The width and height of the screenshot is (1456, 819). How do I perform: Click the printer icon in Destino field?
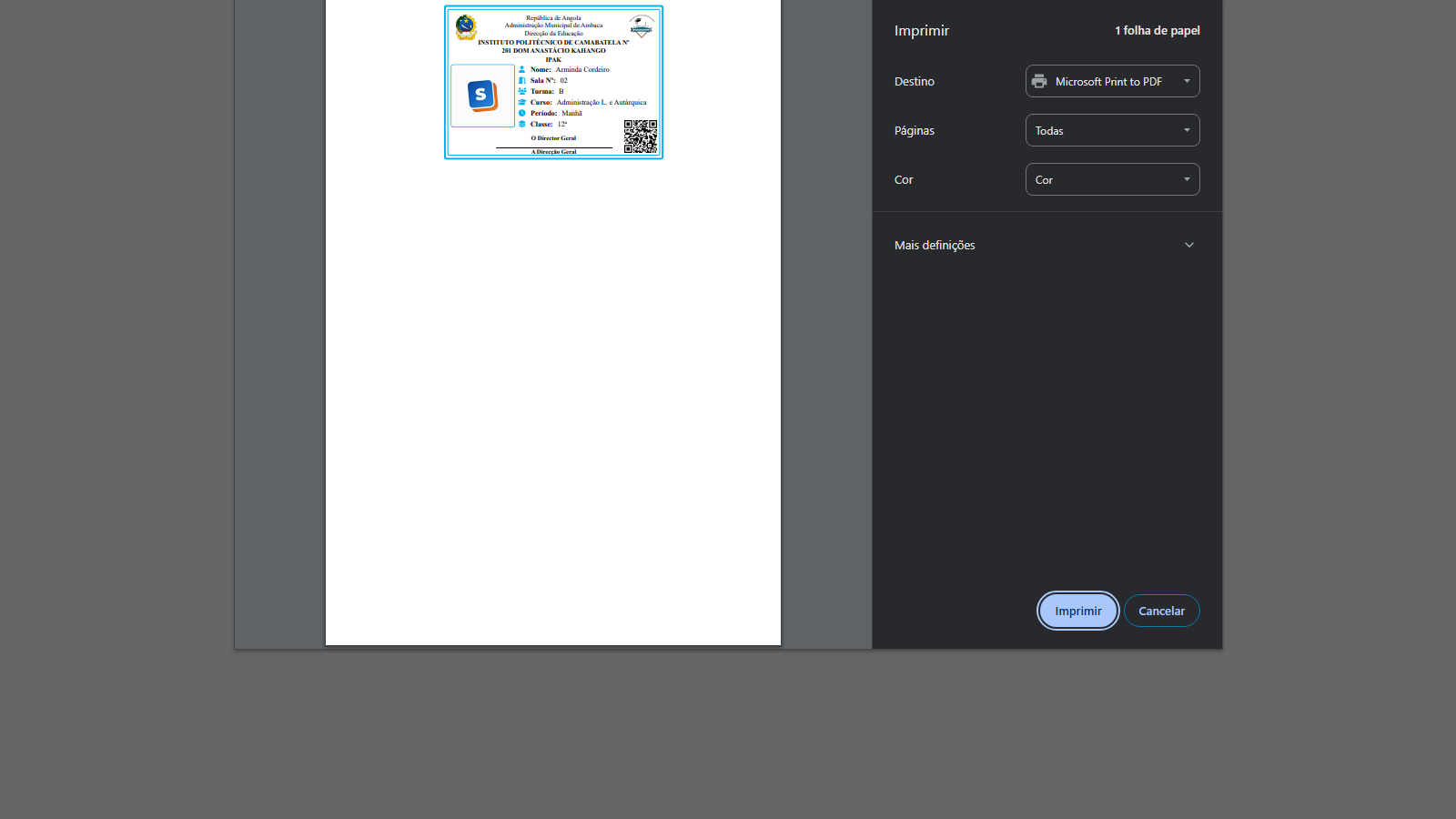(1039, 81)
